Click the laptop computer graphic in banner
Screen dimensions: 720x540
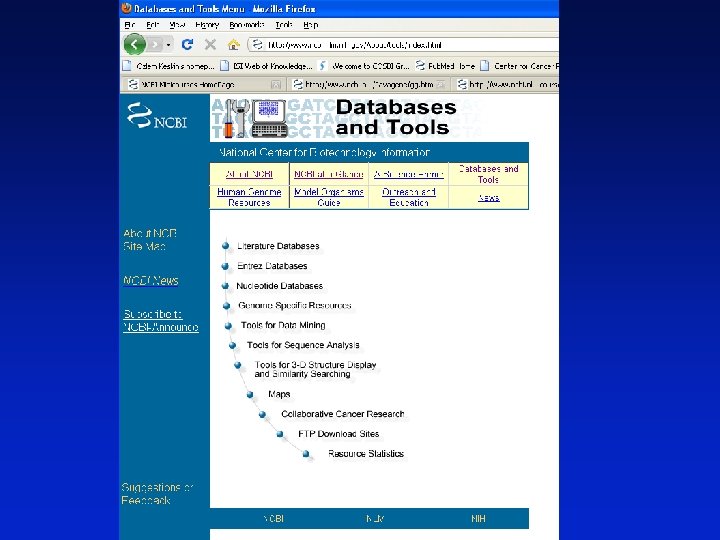270,118
